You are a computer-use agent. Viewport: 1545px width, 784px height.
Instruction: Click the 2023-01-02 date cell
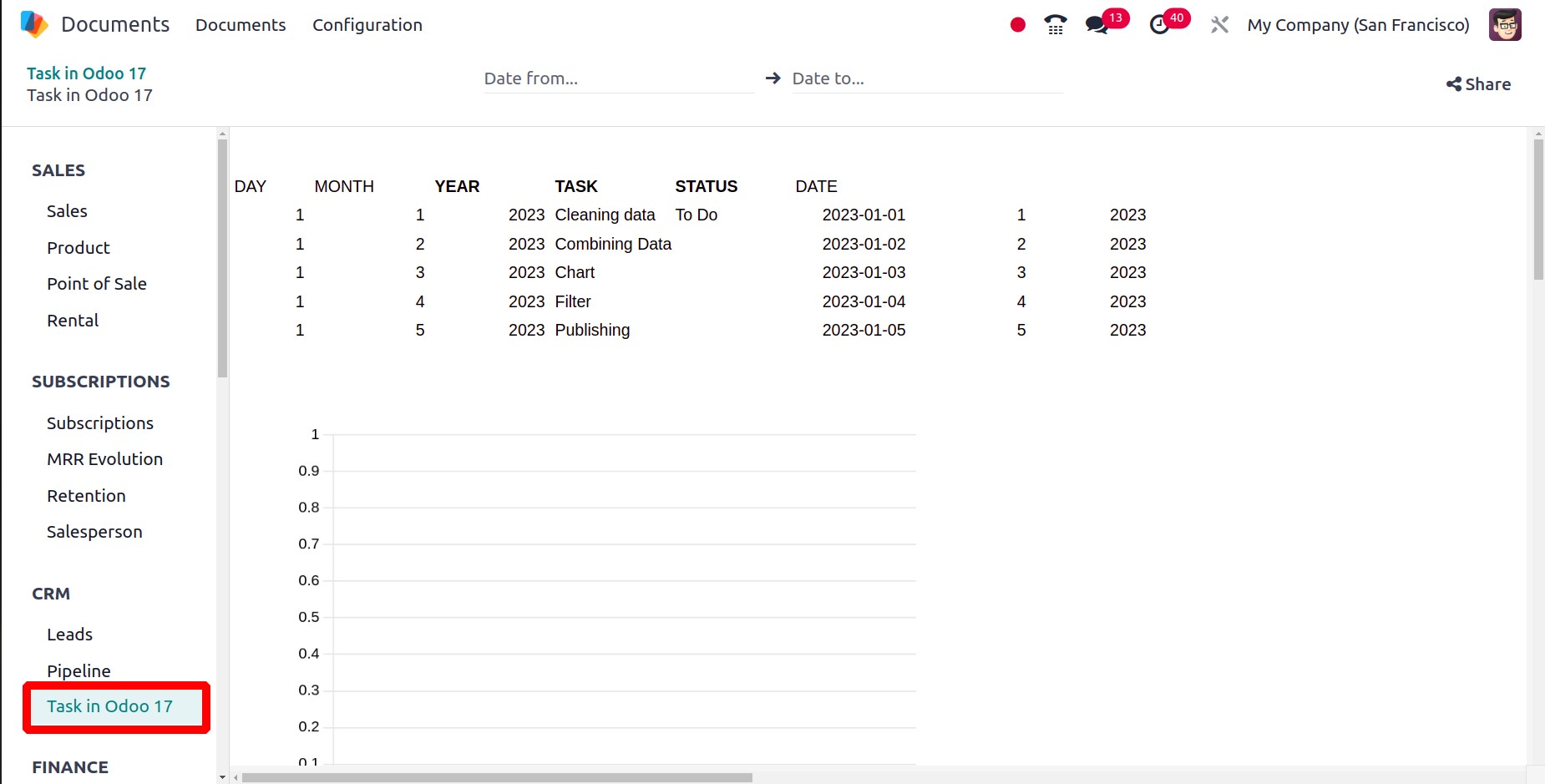[x=864, y=244]
